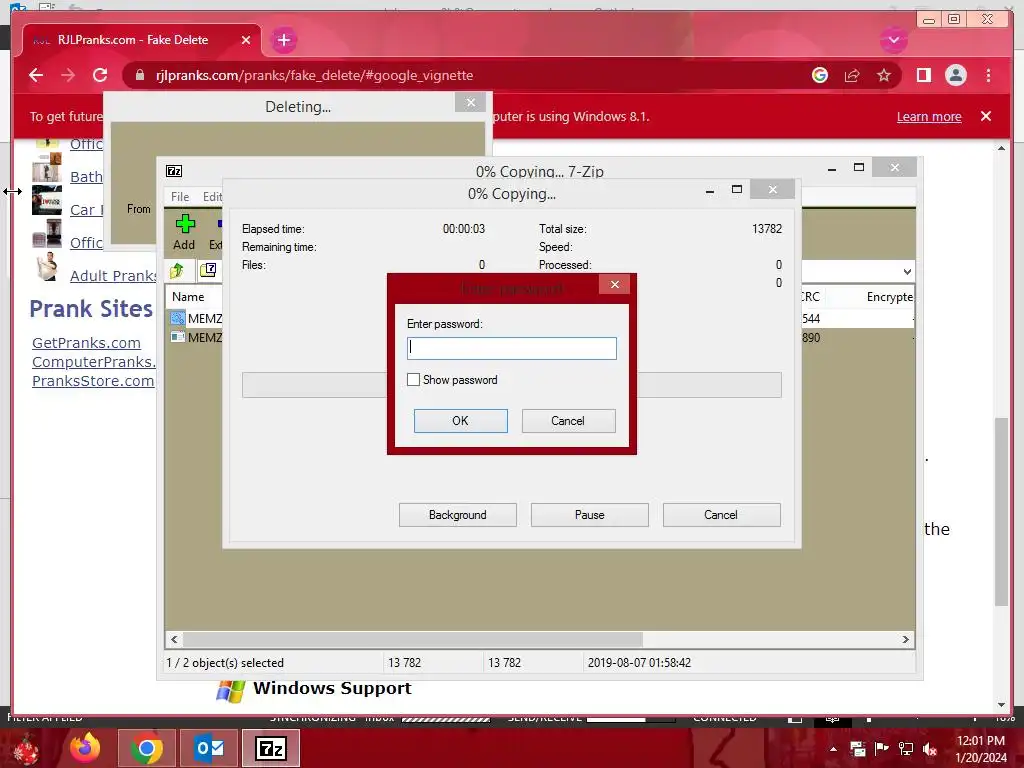Open the GetPranks.com link

pos(86,343)
